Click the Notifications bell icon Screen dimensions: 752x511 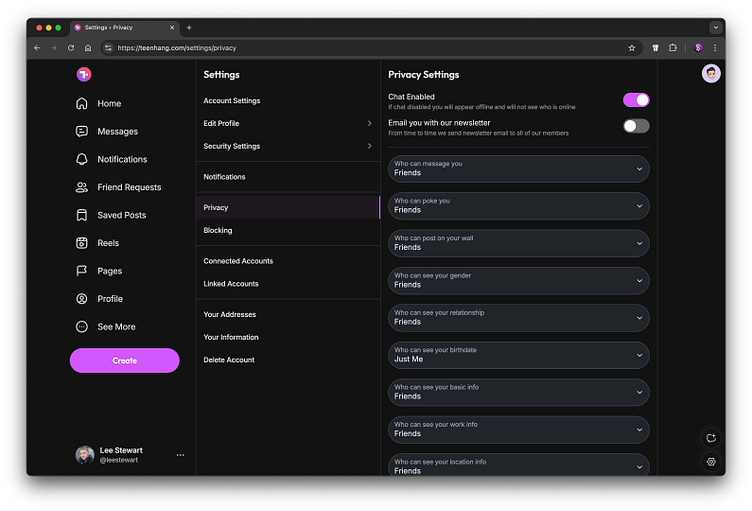point(82,160)
